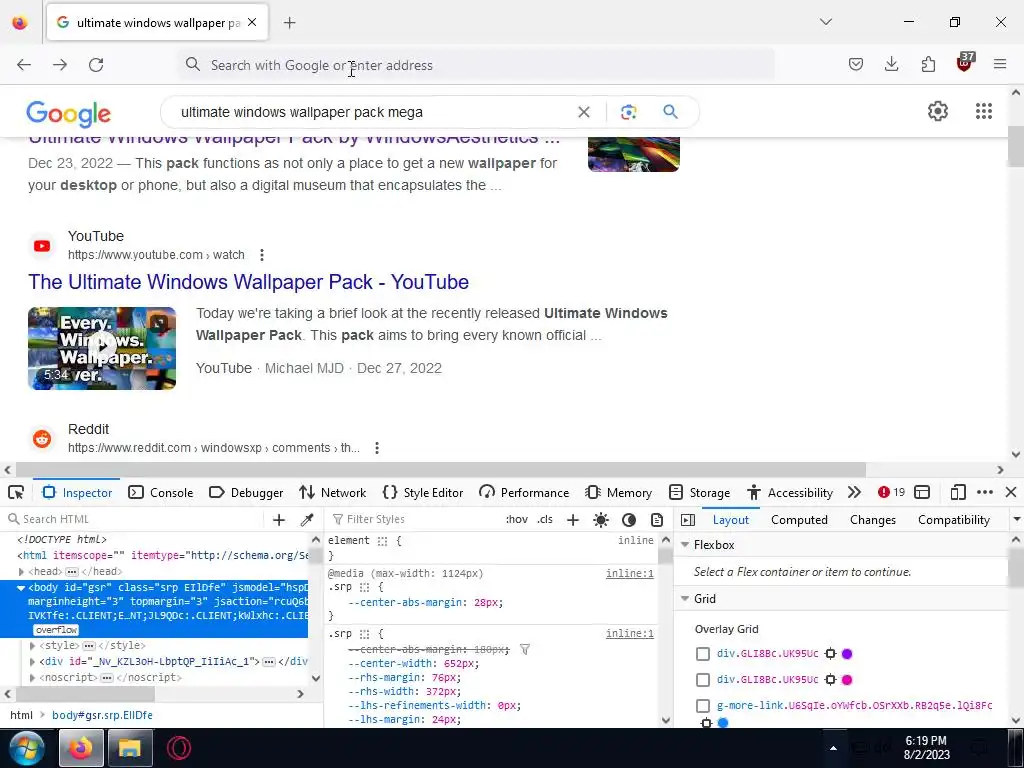Toggle the .cls classes panel

tap(545, 519)
